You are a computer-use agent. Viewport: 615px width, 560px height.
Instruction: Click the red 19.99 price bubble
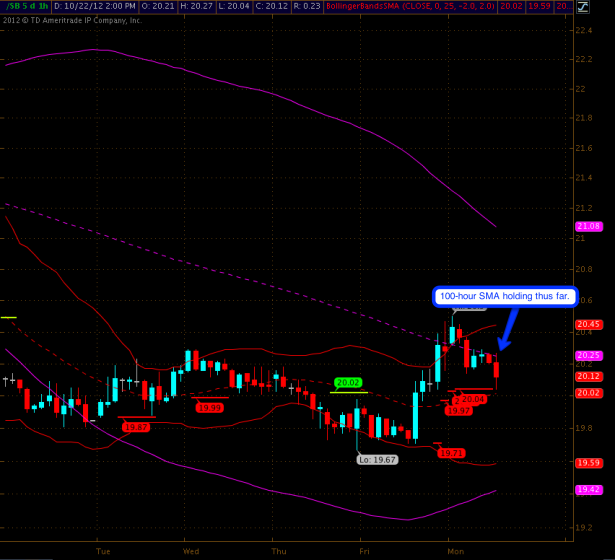(210, 407)
